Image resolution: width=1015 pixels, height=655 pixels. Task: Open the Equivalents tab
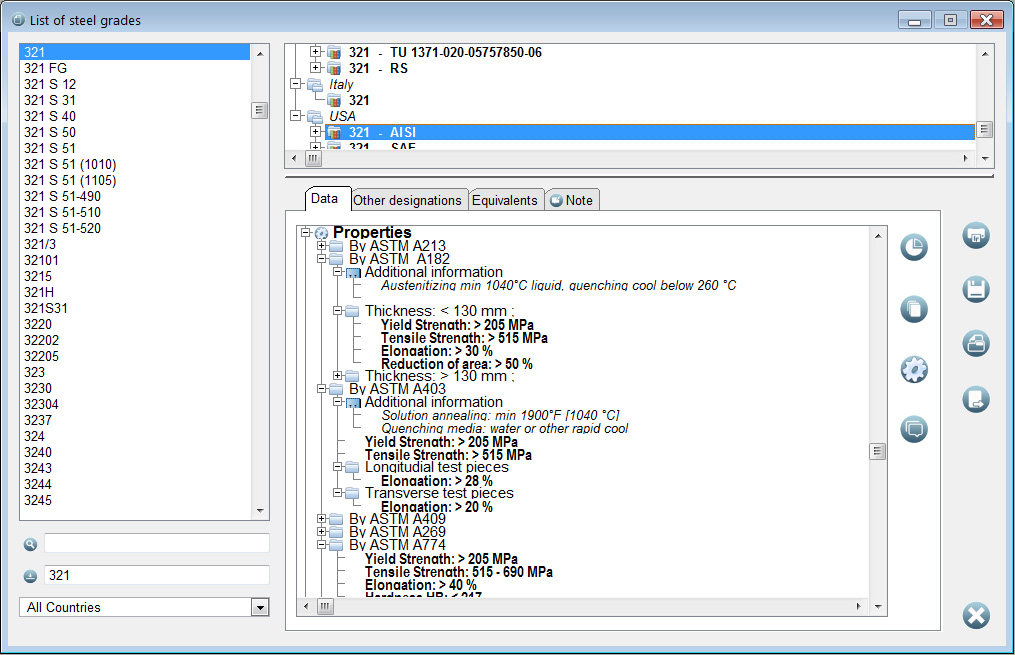coord(505,200)
